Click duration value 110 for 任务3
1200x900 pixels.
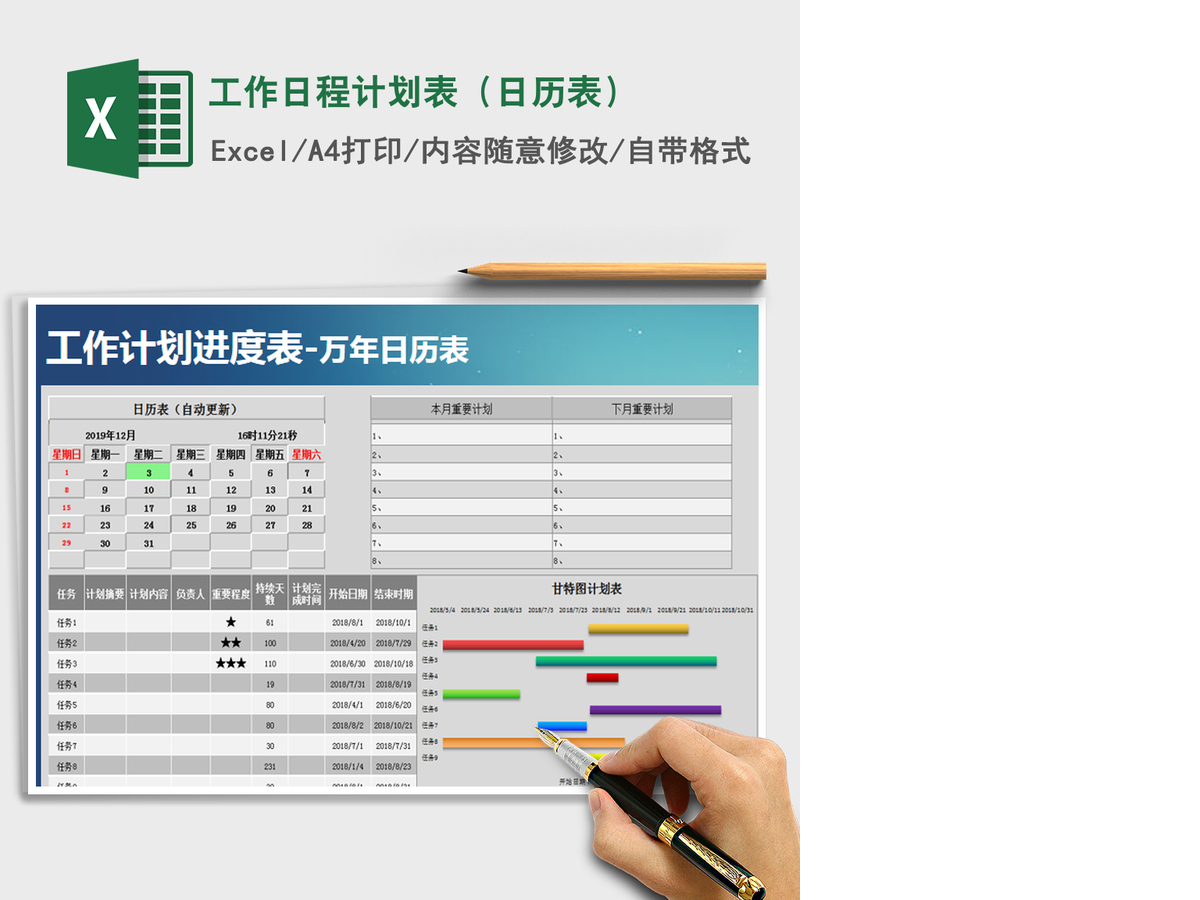tap(270, 664)
